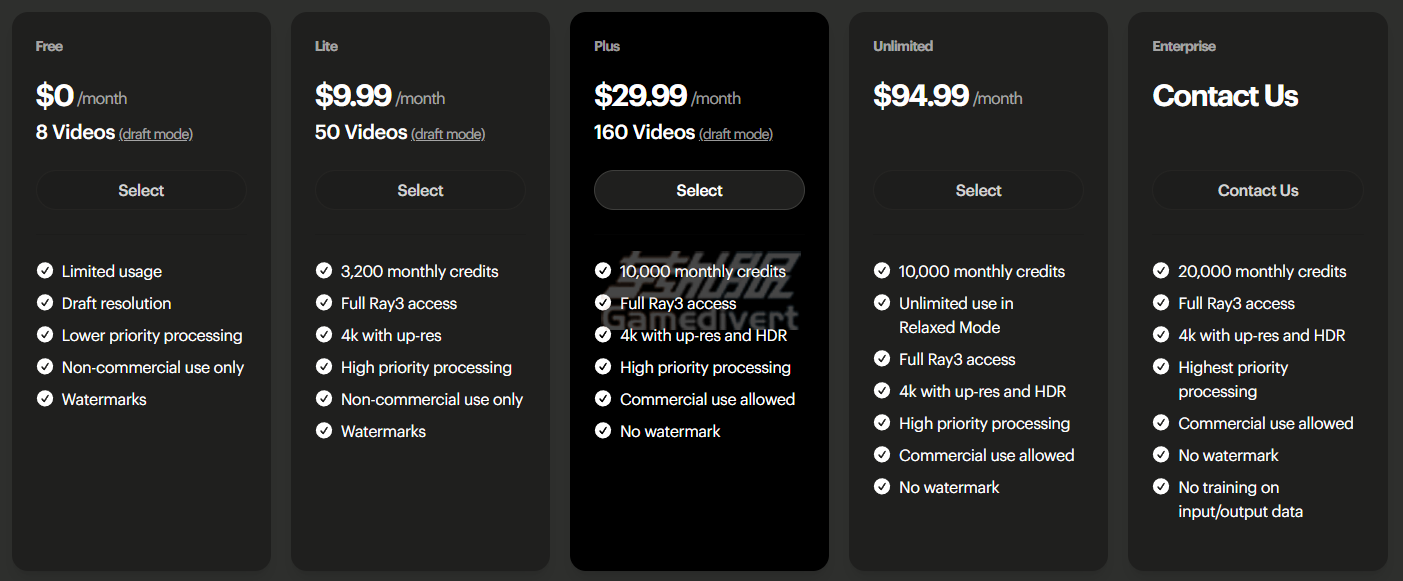Select the Unlimited $94.99 plan
Viewport: 1403px width, 581px height.
[978, 190]
